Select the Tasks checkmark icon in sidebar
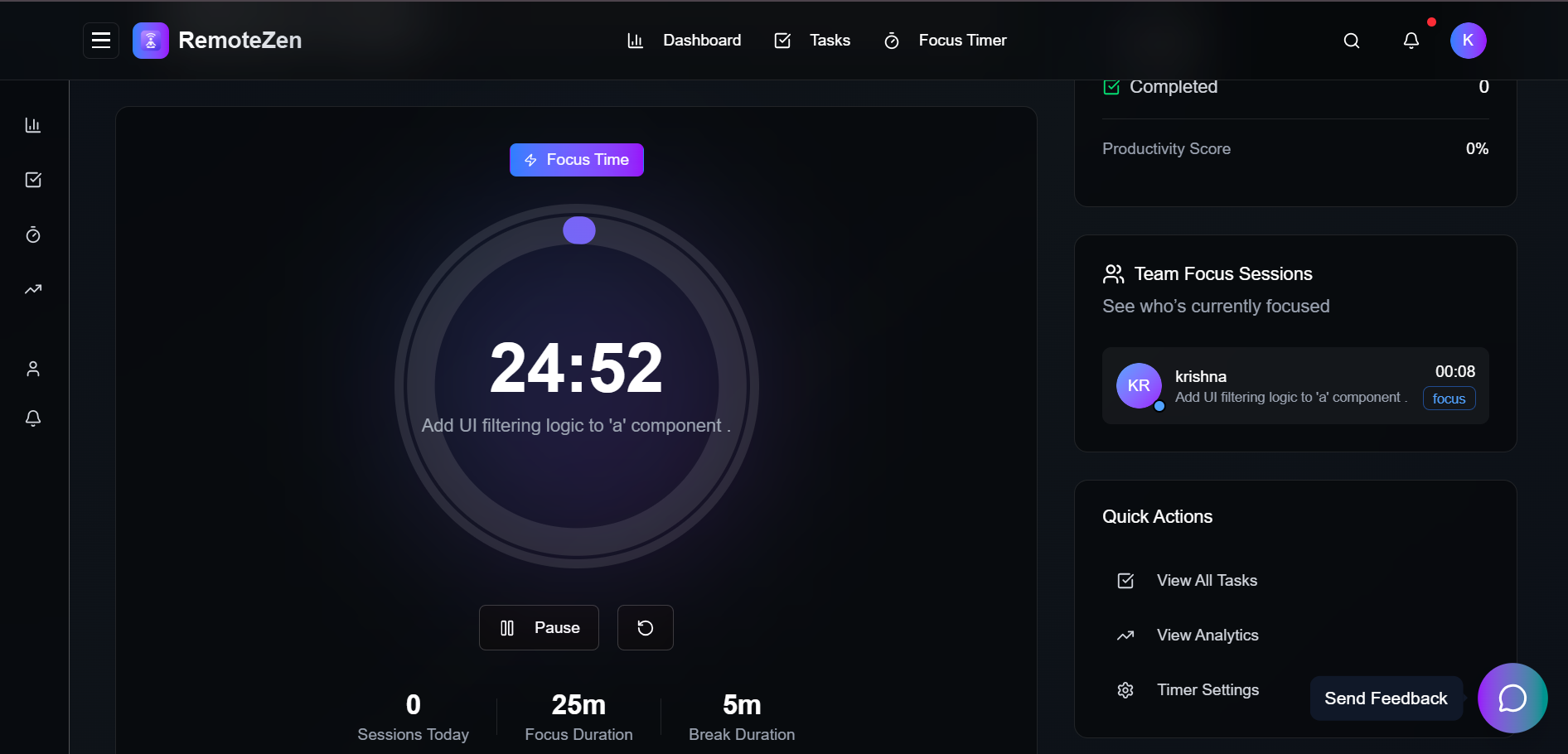The width and height of the screenshot is (1568, 754). click(x=33, y=179)
